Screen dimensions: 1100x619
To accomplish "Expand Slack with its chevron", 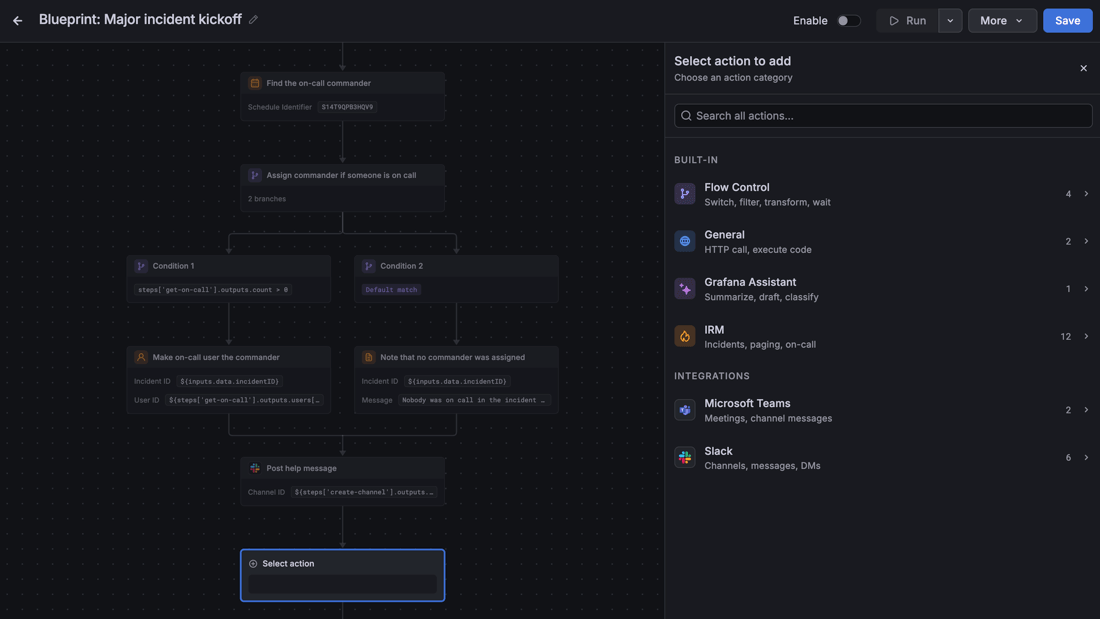I will (x=1086, y=458).
